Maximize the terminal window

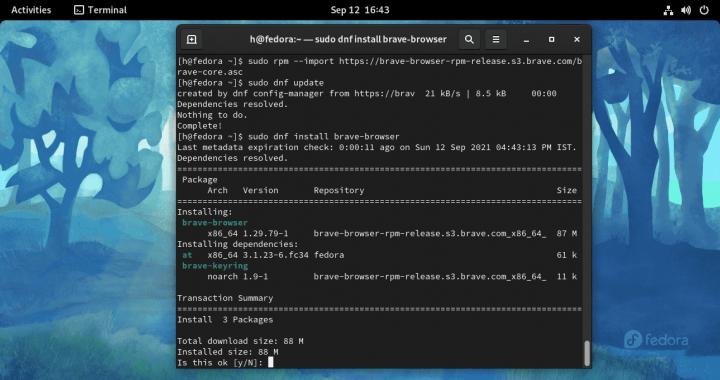click(551, 39)
